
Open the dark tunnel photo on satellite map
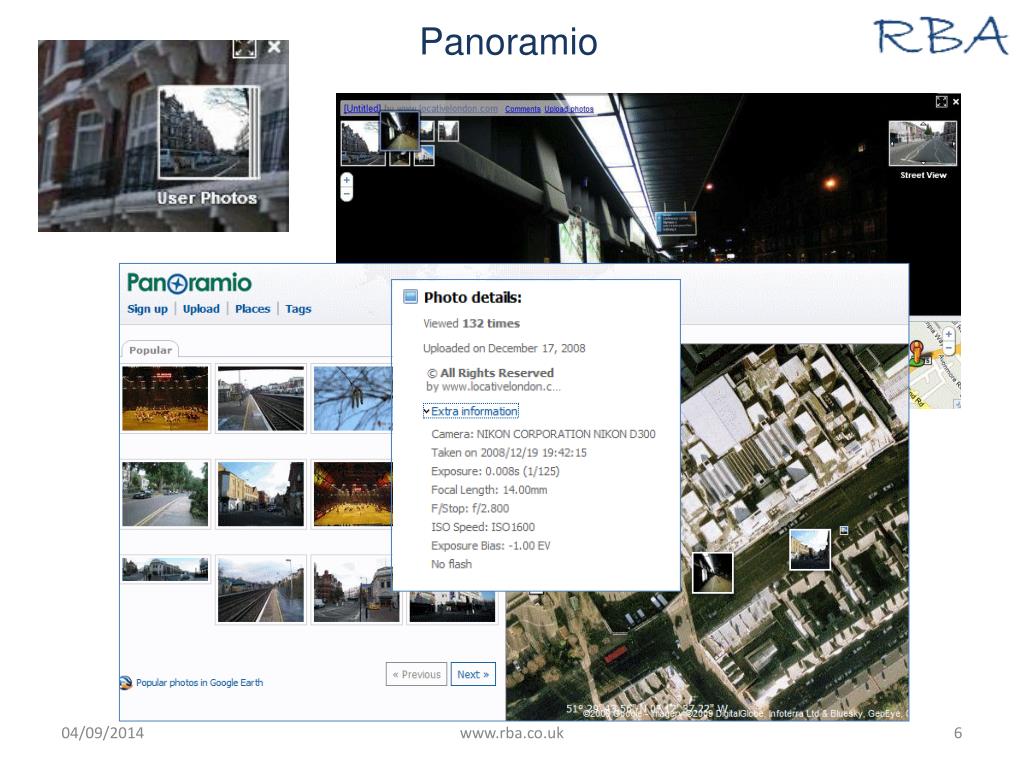712,573
